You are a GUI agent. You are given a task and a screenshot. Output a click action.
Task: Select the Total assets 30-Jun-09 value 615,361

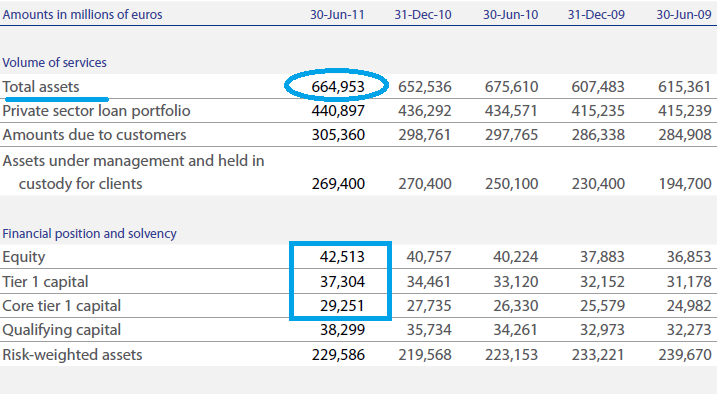click(685, 86)
